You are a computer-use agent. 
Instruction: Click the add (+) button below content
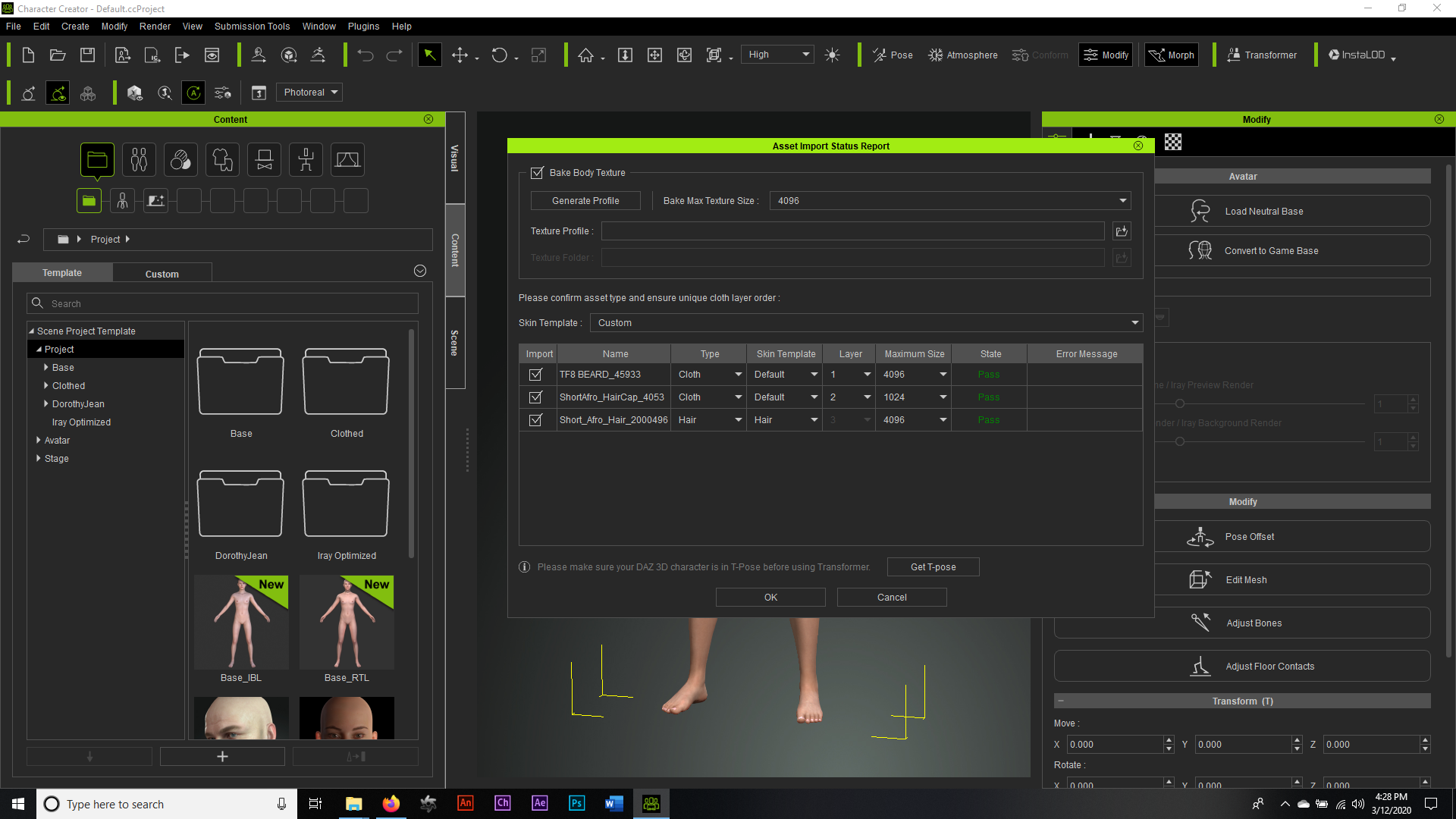tap(222, 756)
